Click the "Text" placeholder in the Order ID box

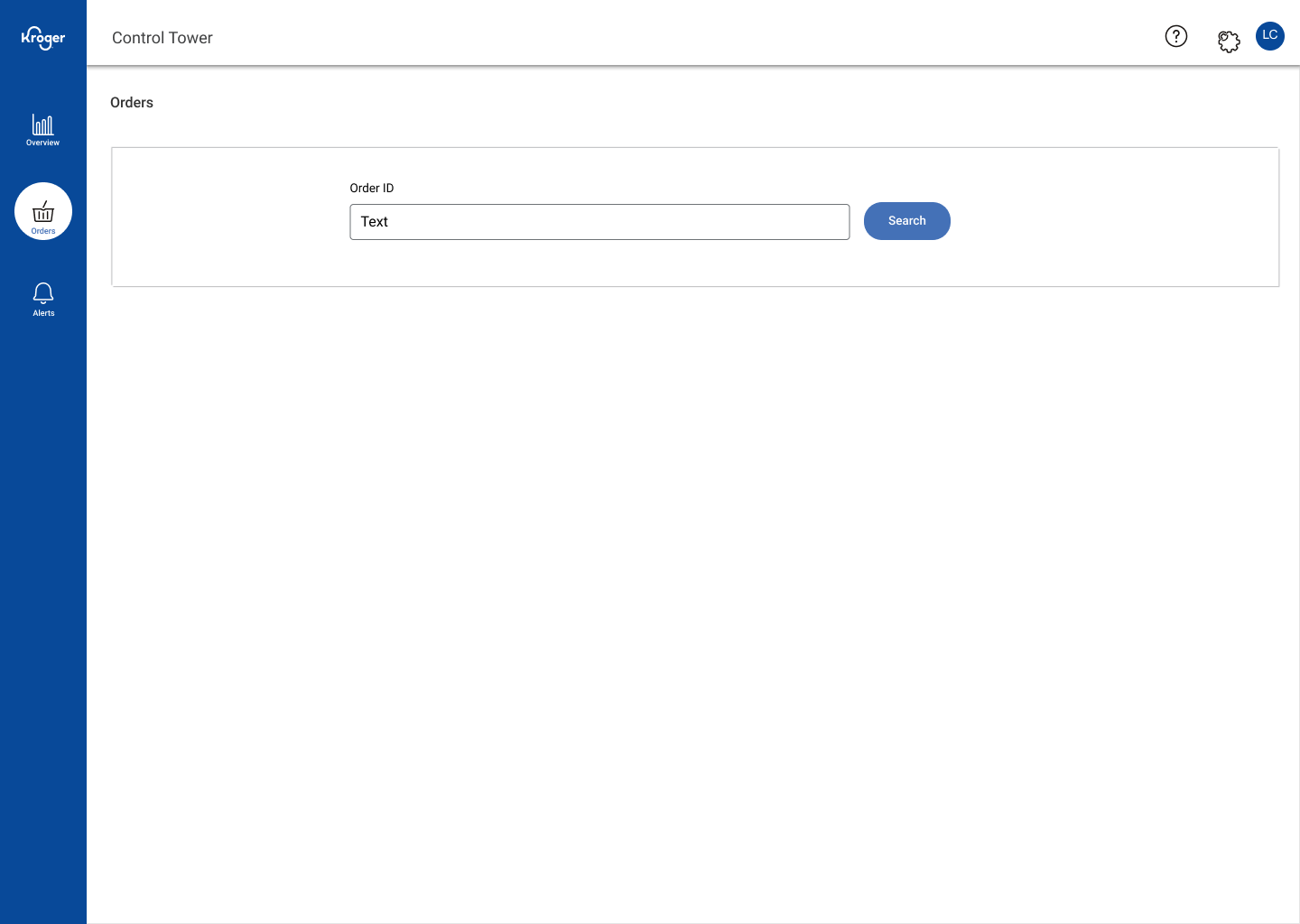(x=375, y=222)
